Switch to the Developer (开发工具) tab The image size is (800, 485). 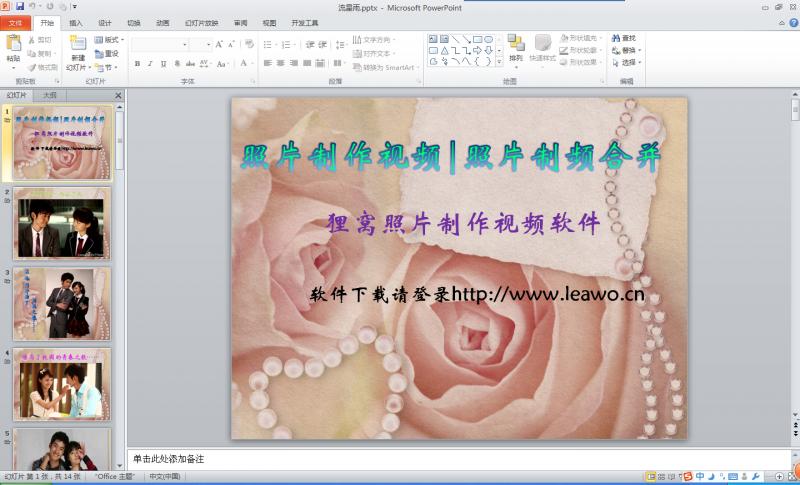[305, 23]
